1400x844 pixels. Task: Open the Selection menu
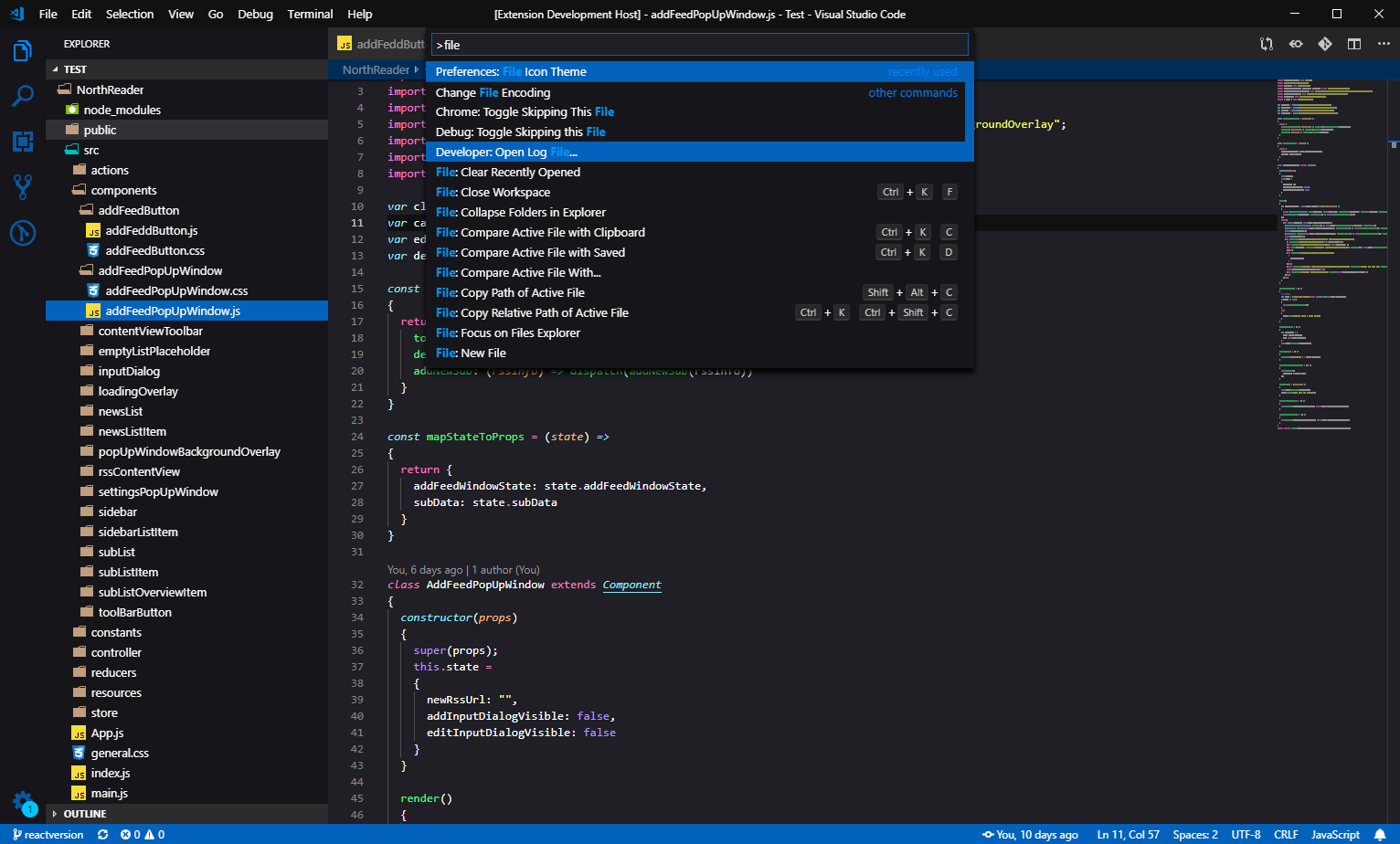coord(130,14)
